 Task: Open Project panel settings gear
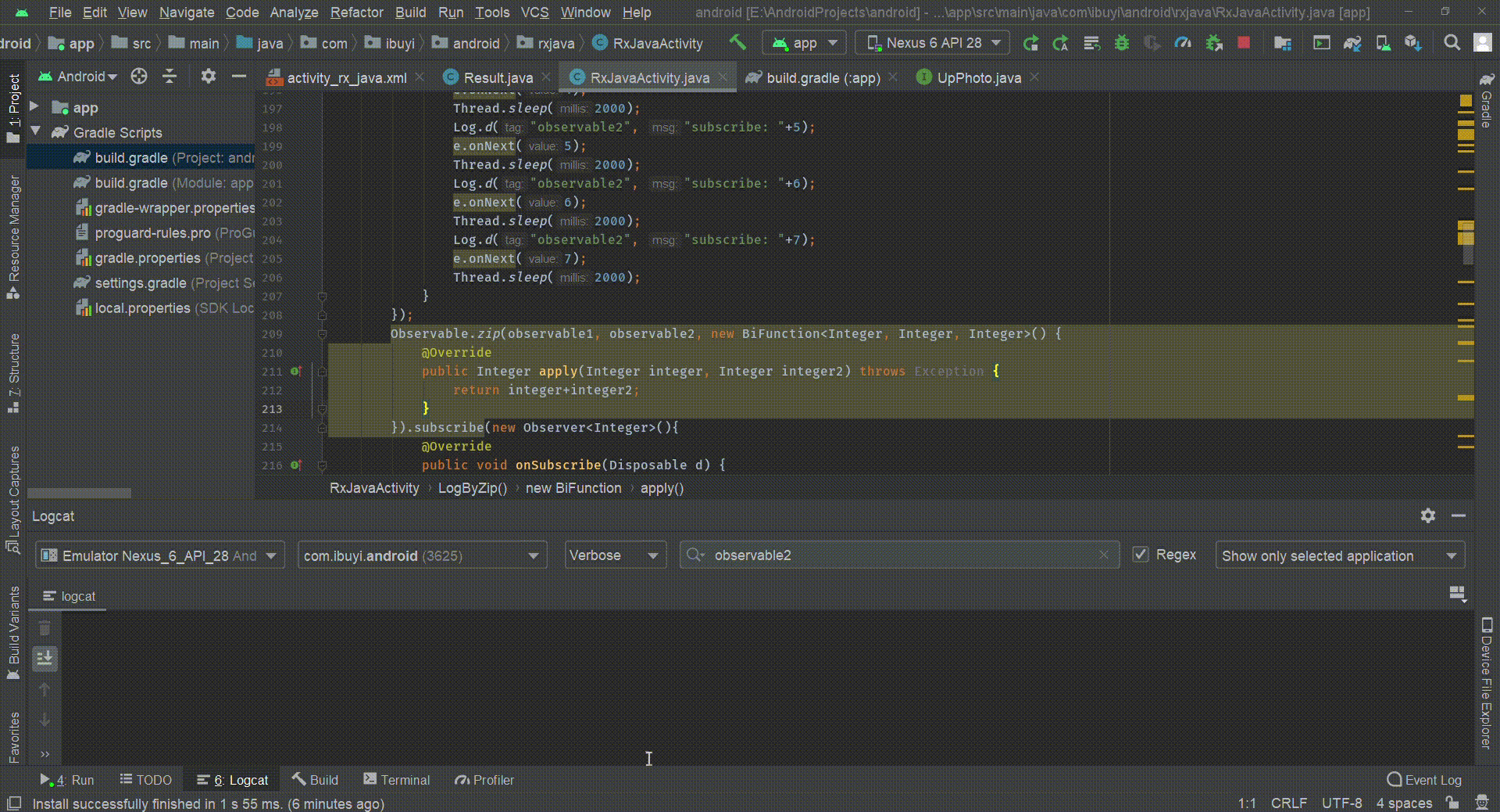pyautogui.click(x=208, y=76)
